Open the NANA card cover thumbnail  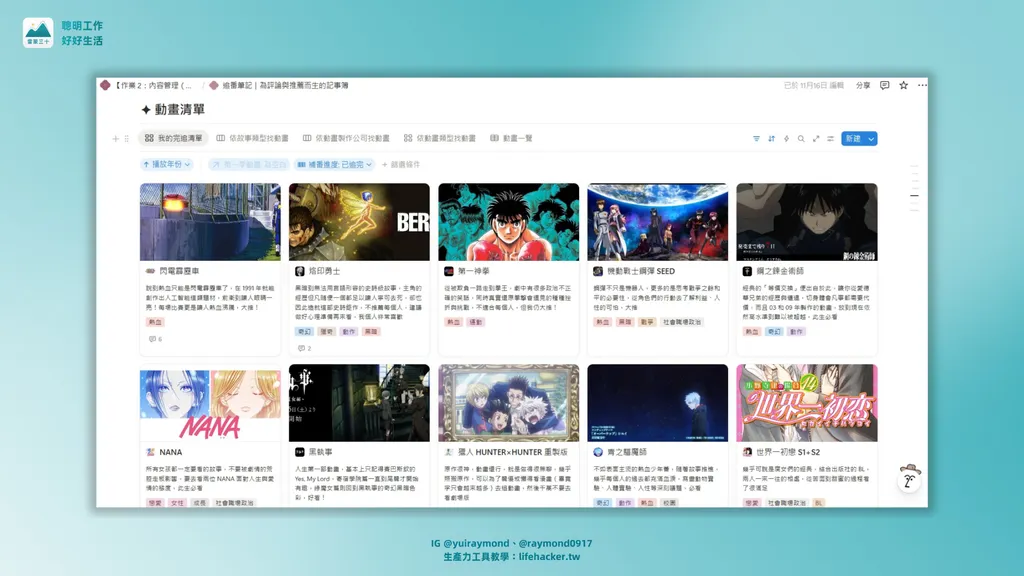point(210,402)
